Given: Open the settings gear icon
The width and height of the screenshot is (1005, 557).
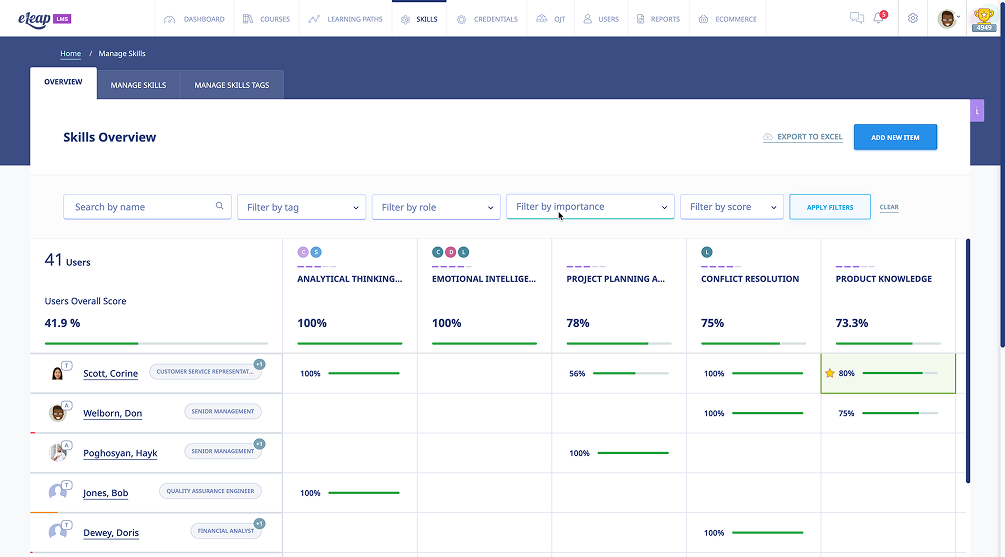Looking at the screenshot, I should (913, 18).
